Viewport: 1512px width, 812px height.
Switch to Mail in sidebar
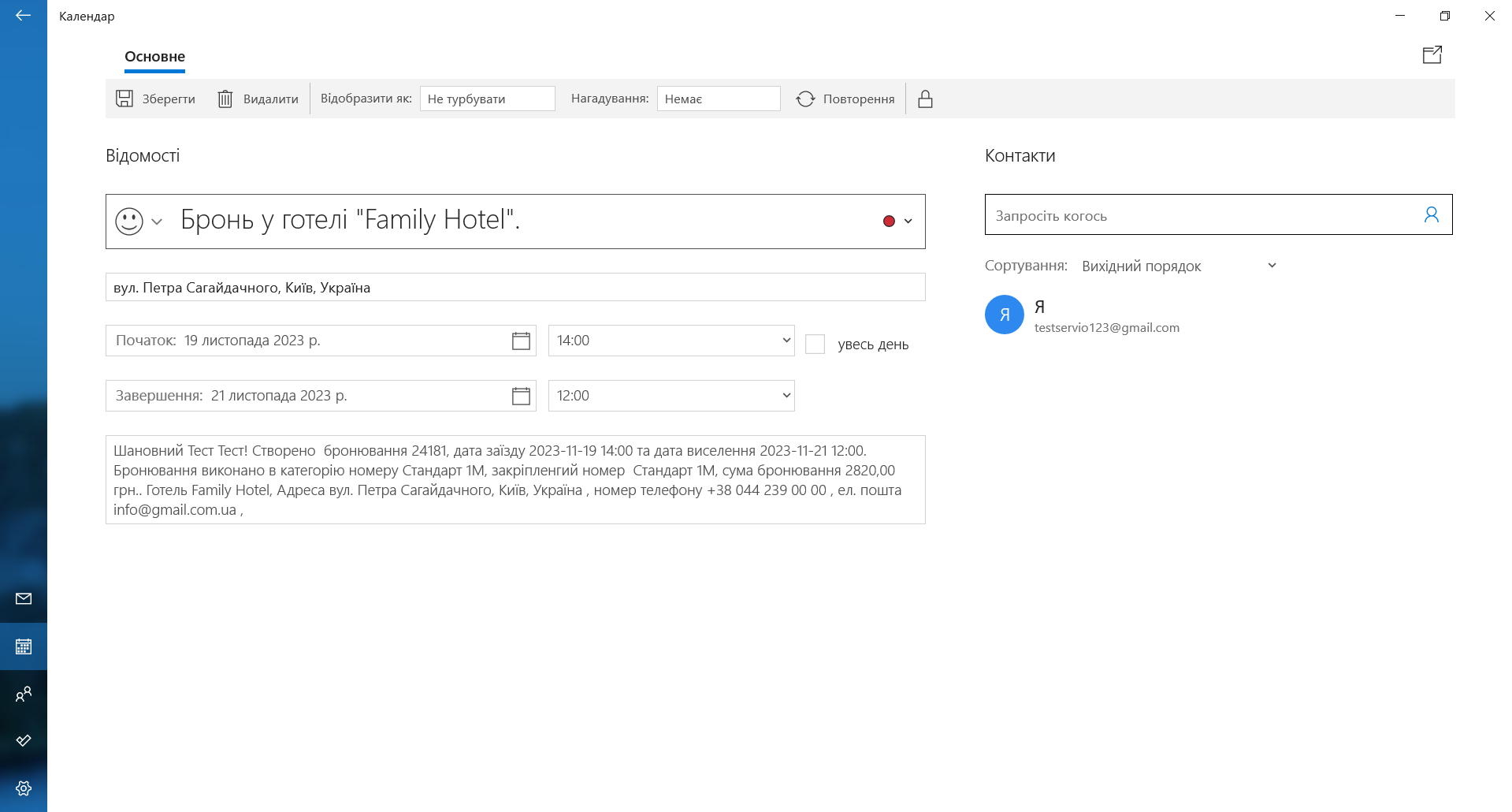[24, 599]
